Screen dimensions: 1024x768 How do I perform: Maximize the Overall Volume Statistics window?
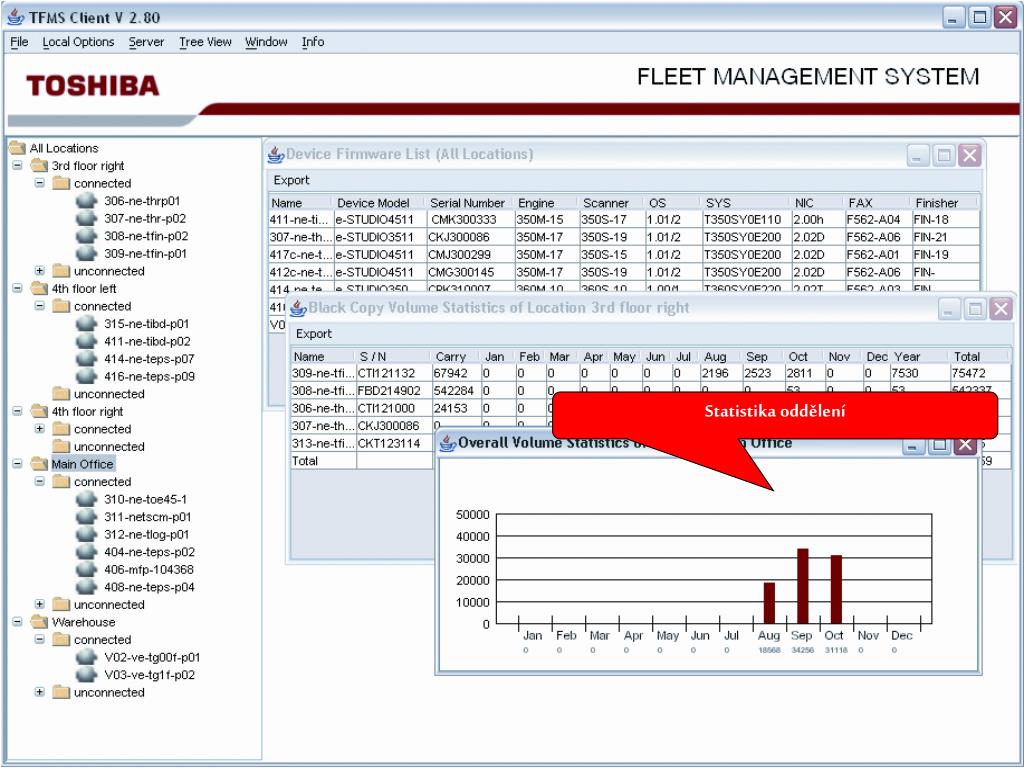coord(939,445)
